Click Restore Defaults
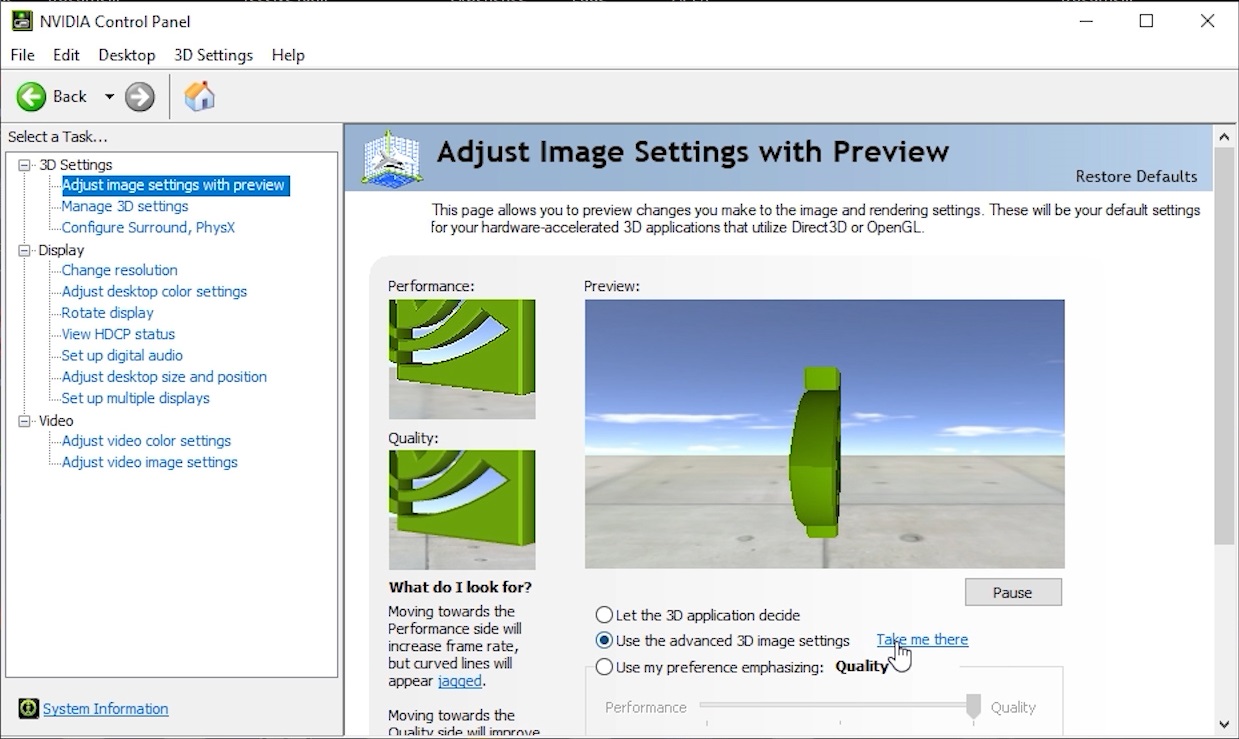Image resolution: width=1239 pixels, height=739 pixels. (x=1136, y=176)
